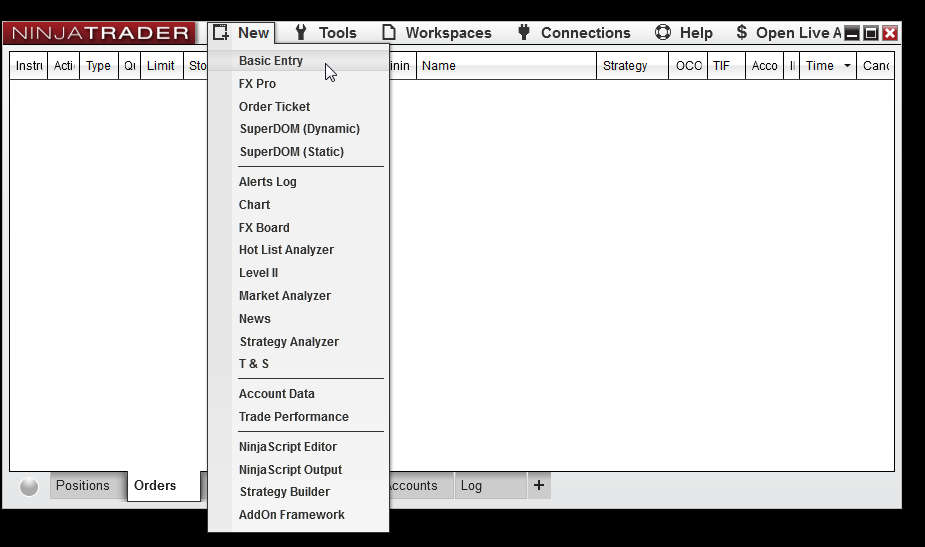This screenshot has width=925, height=547.
Task: Sort by TIF column header
Action: pyautogui.click(x=726, y=65)
